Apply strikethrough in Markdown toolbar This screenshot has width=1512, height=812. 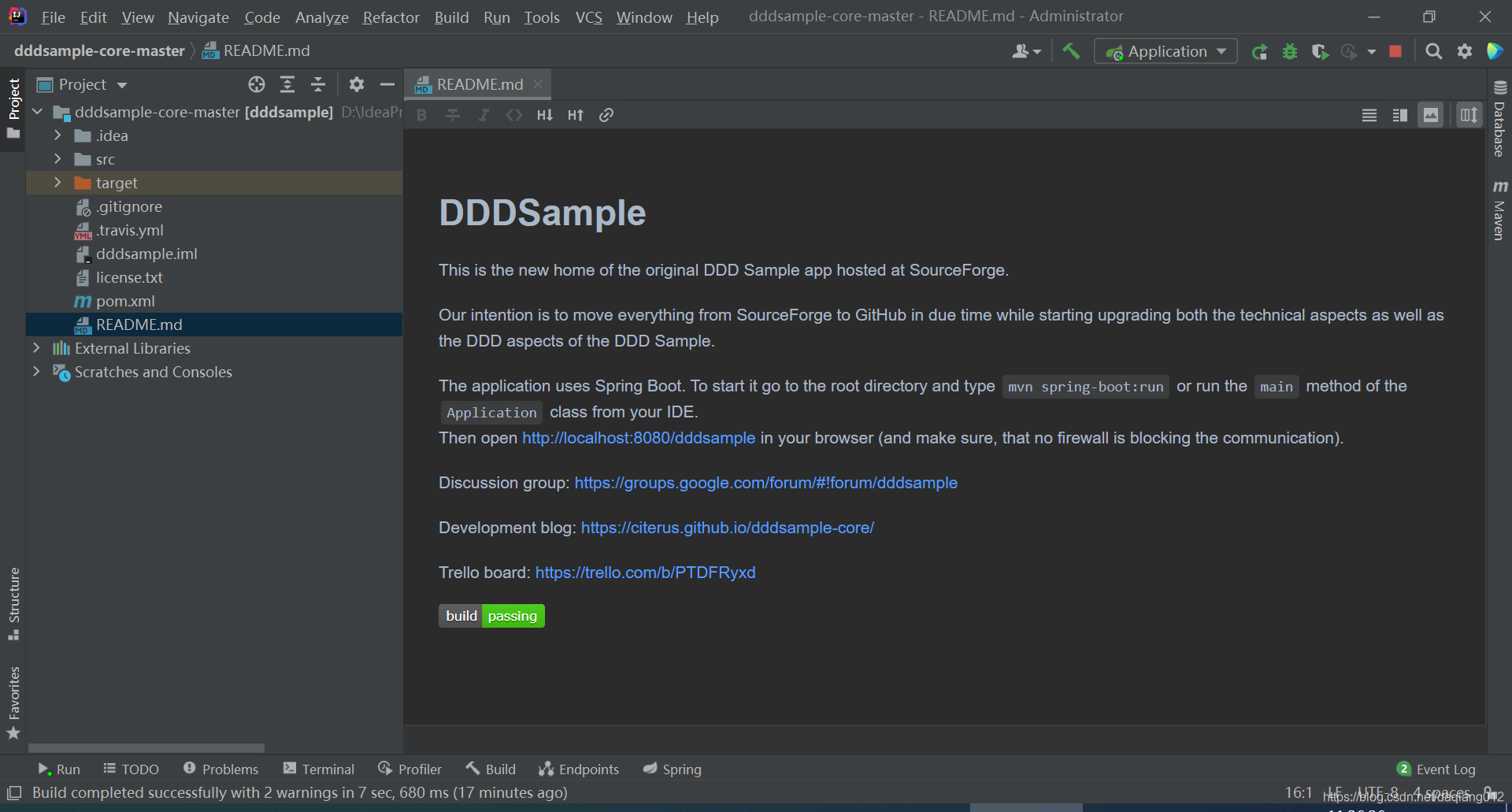453,115
